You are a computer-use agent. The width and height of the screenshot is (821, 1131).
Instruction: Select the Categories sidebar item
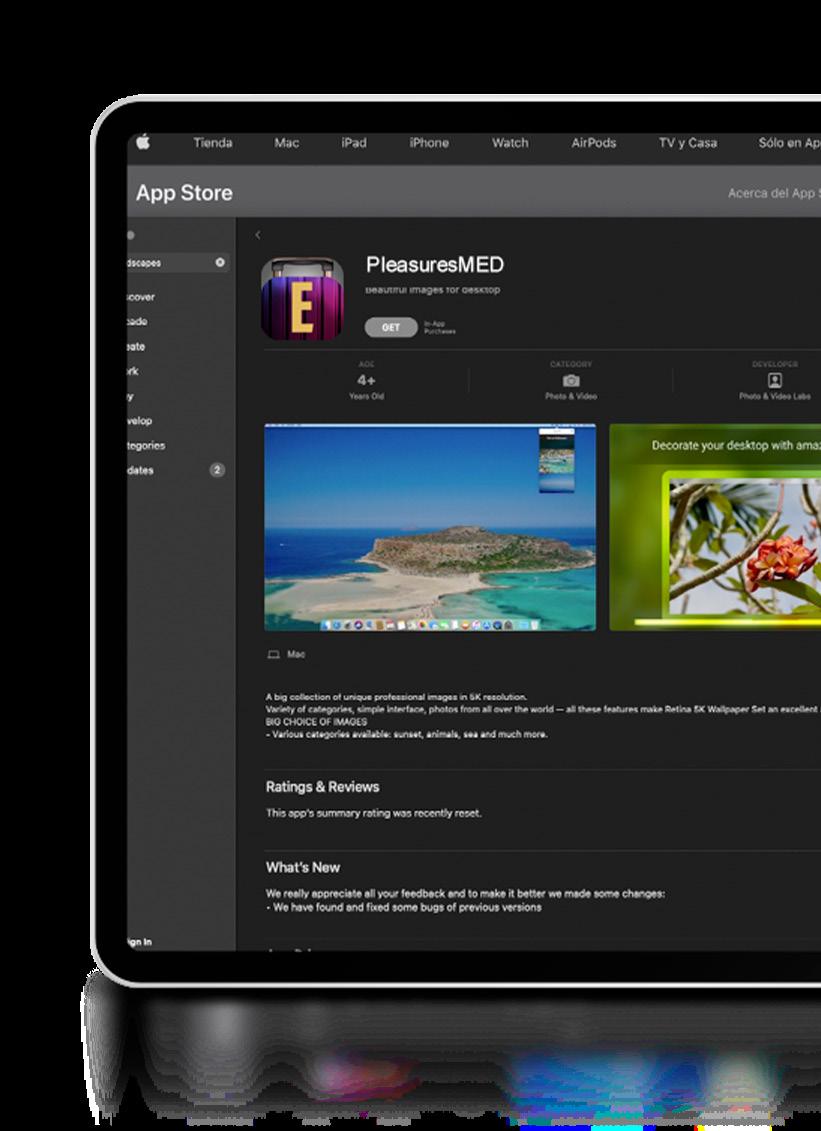point(146,446)
